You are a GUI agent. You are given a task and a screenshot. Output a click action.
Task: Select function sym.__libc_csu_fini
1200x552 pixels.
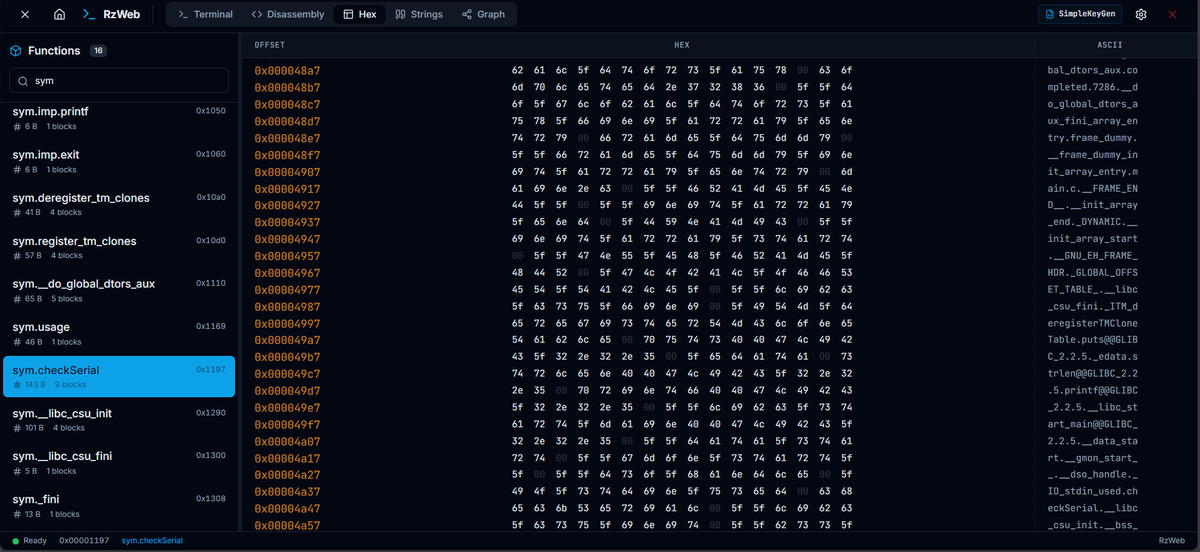point(119,462)
